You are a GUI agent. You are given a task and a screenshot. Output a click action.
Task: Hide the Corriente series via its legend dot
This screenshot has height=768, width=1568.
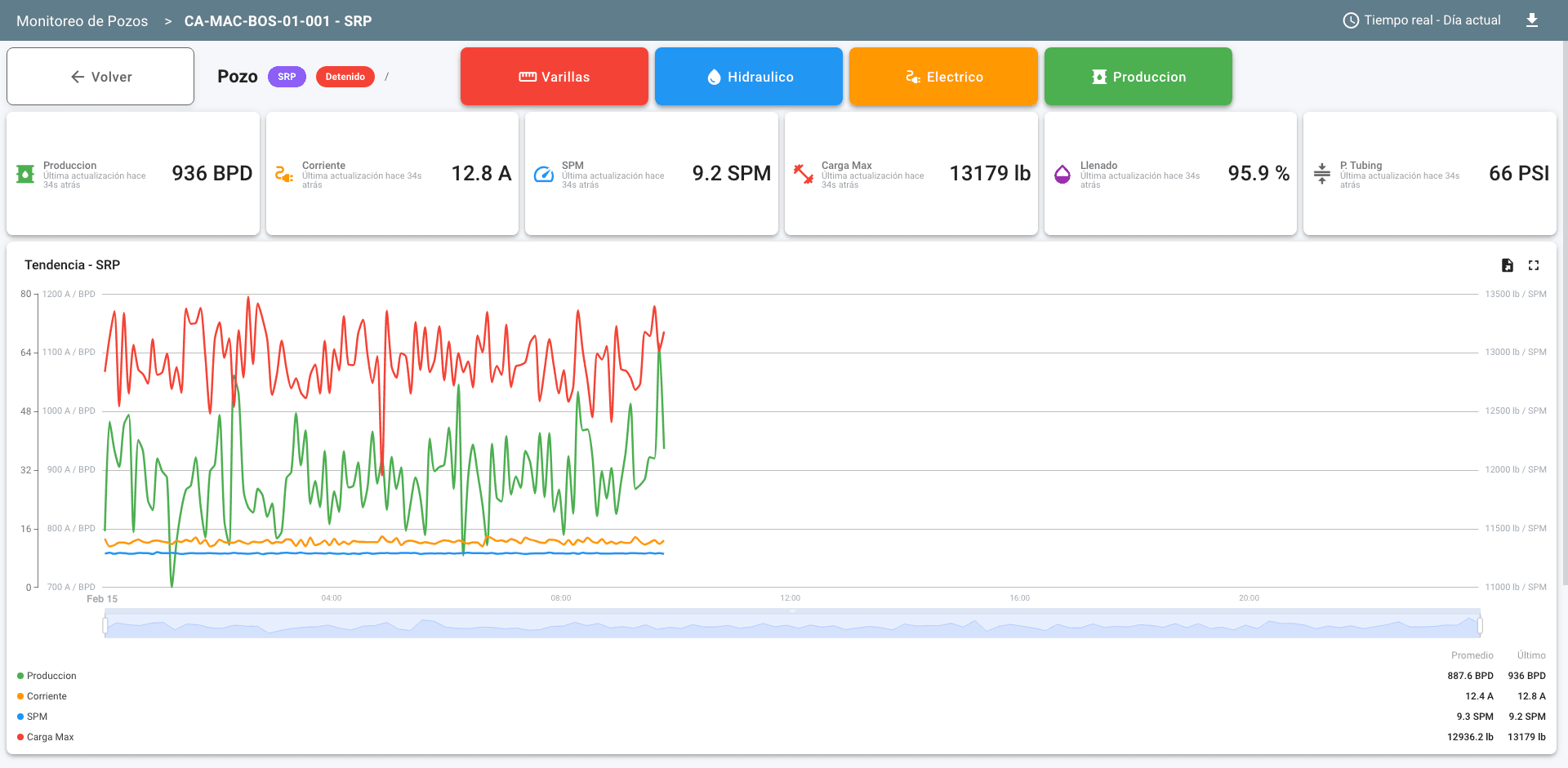(19, 696)
